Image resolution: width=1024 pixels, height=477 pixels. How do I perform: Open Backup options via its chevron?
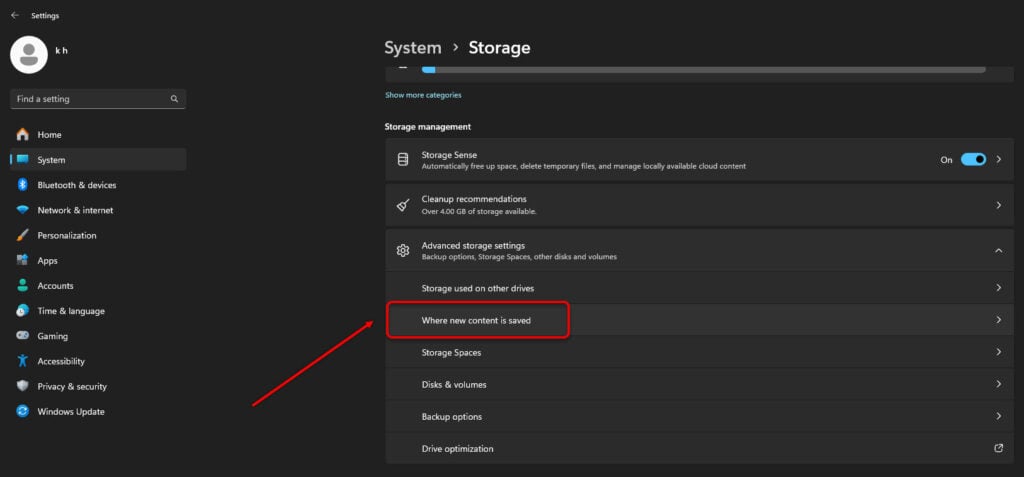(999, 416)
